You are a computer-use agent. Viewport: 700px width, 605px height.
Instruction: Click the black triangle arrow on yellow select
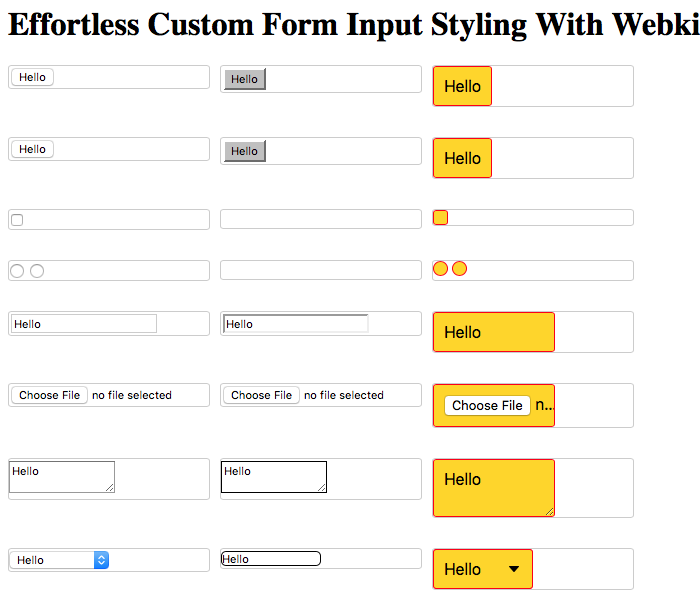[514, 569]
